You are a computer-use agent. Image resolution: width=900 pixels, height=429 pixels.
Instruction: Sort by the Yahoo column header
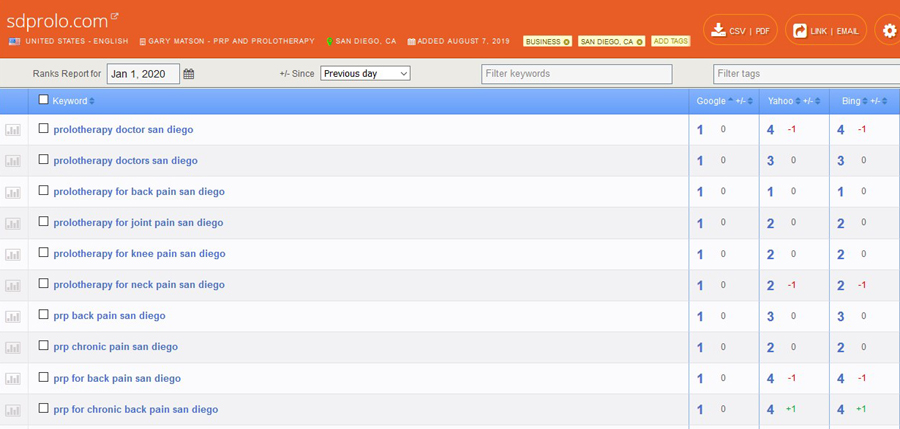click(780, 101)
